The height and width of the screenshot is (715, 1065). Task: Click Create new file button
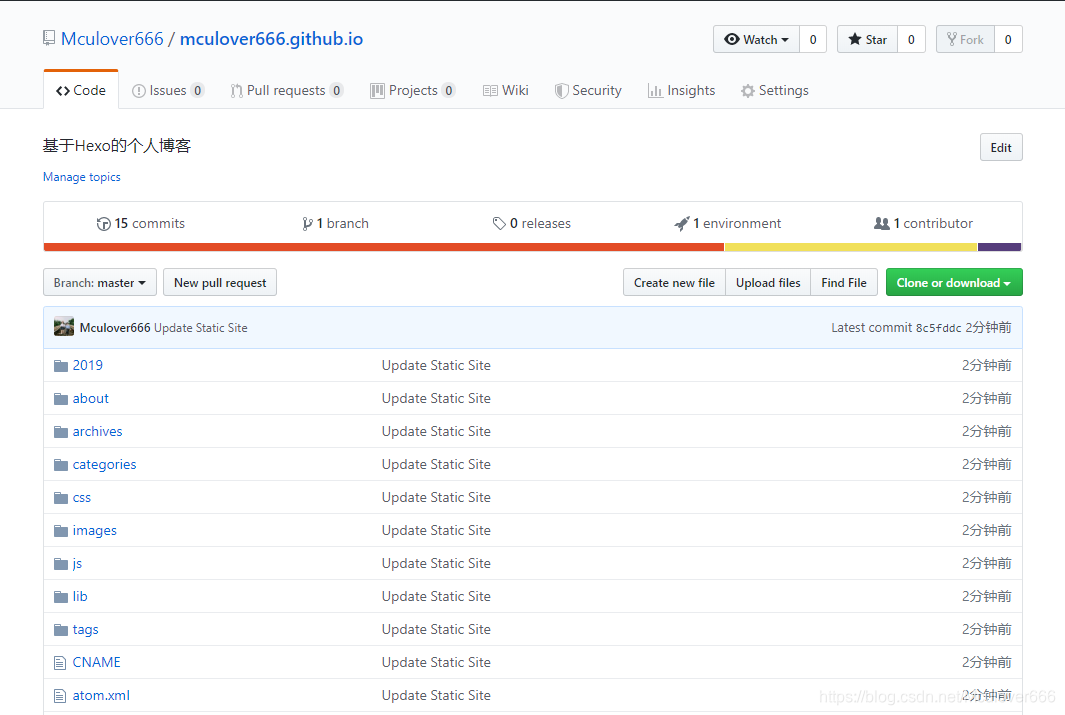(x=674, y=282)
